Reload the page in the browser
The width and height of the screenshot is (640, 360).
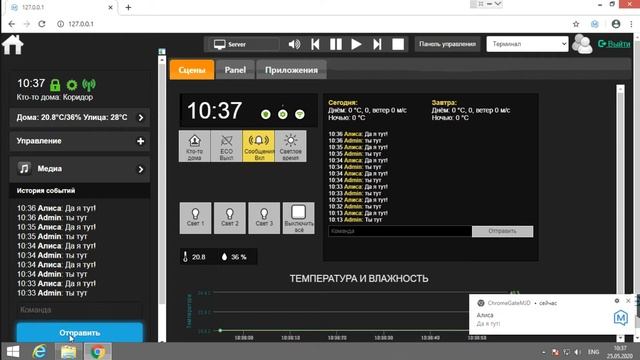pos(42,24)
